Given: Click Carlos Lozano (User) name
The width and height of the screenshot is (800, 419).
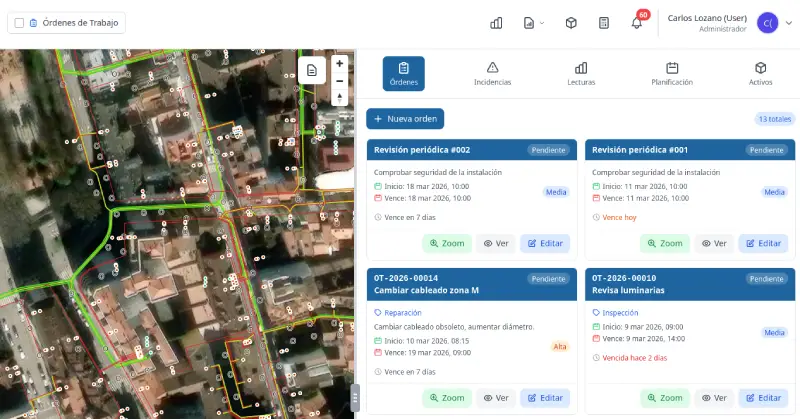Looking at the screenshot, I should [707, 18].
